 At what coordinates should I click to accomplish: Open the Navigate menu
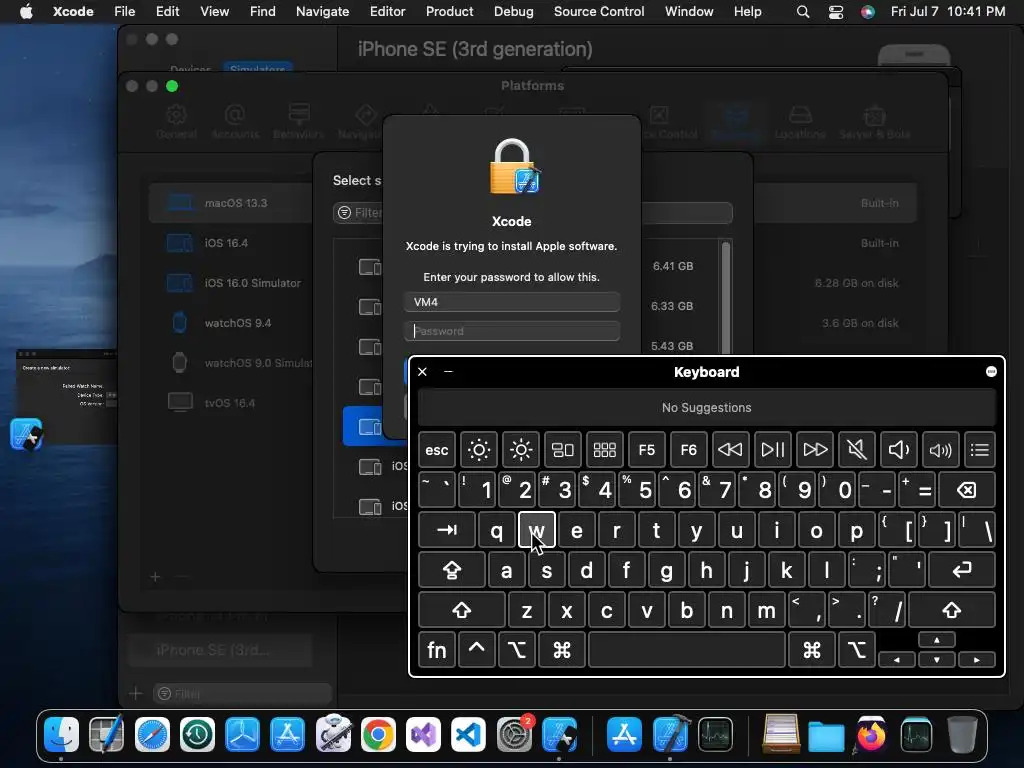click(x=323, y=11)
